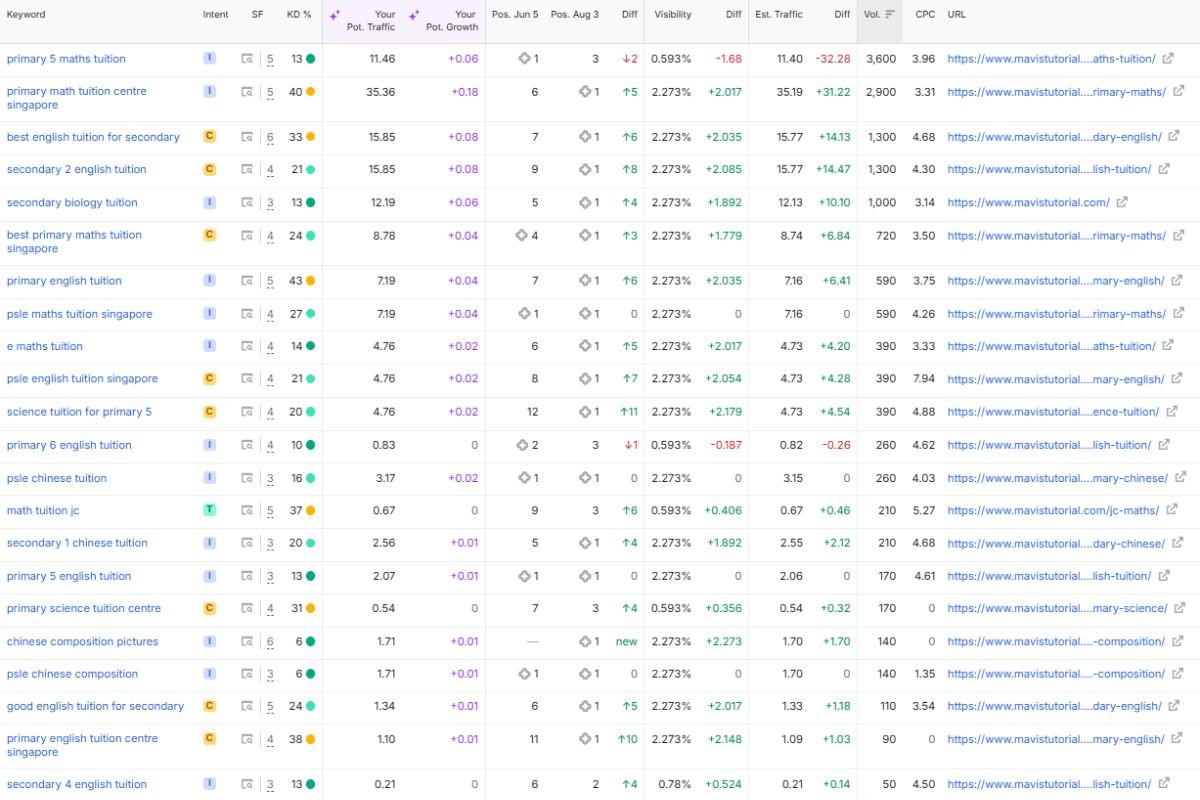The width and height of the screenshot is (1200, 800).
Task: Sort by the Visibility column header
Action: 673,15
